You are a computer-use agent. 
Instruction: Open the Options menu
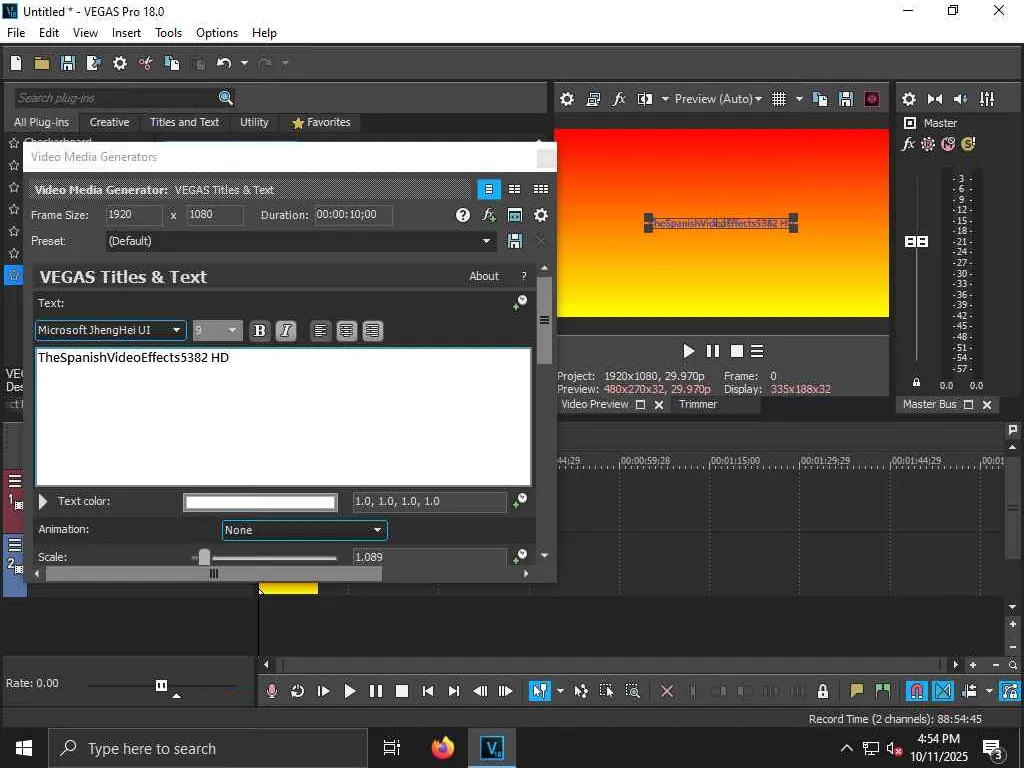217,33
